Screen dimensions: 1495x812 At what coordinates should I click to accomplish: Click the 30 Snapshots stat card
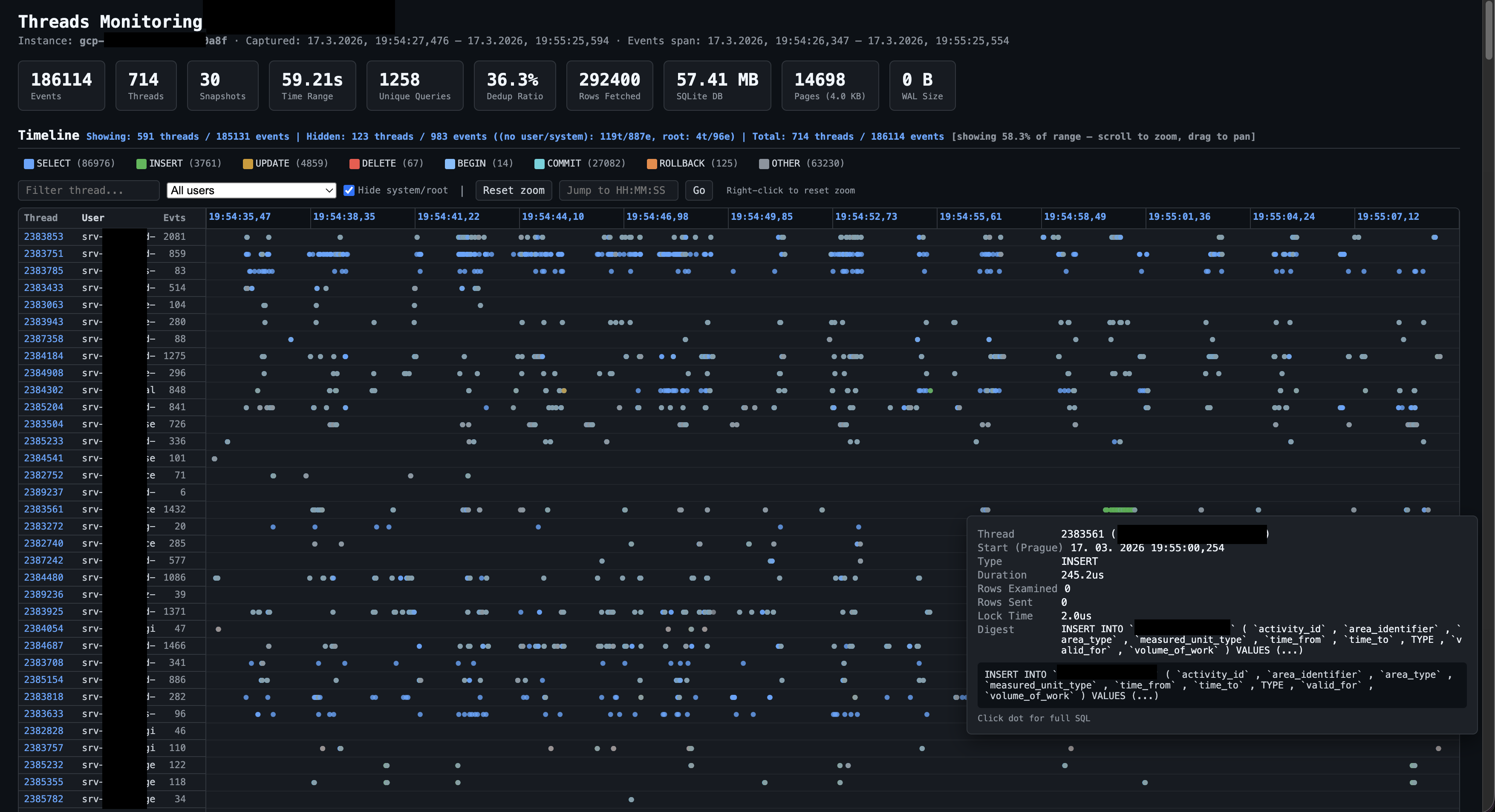click(x=223, y=85)
